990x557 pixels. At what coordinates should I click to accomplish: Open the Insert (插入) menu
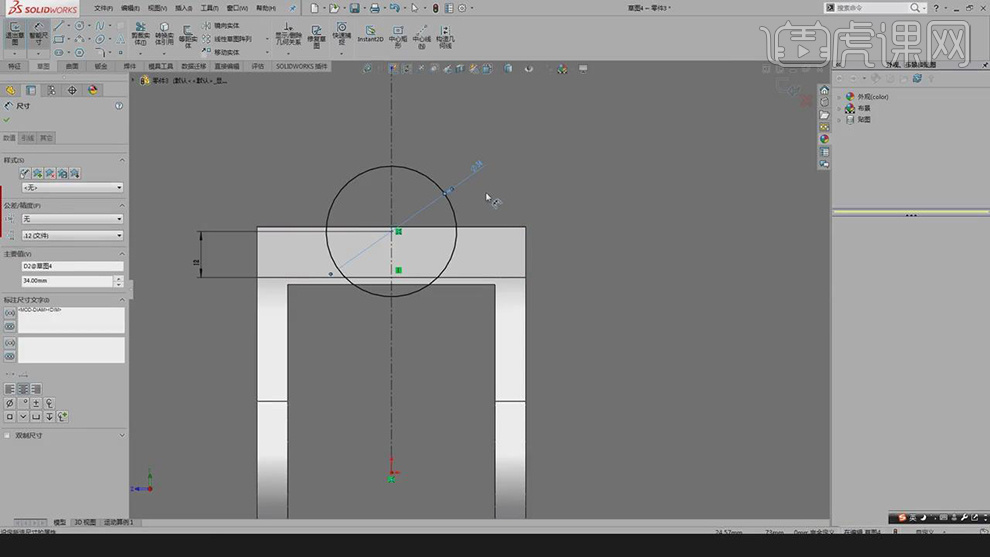point(184,8)
